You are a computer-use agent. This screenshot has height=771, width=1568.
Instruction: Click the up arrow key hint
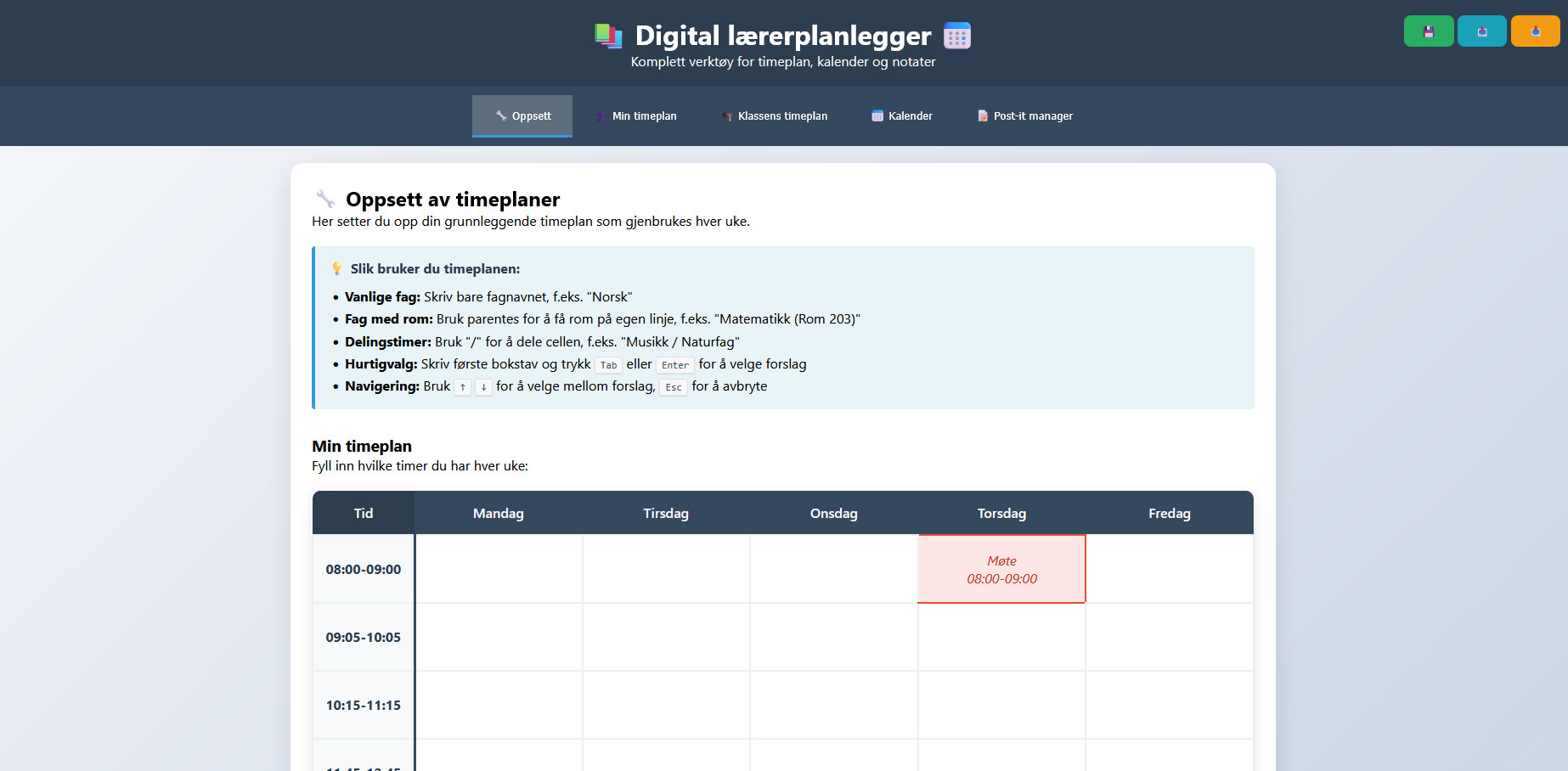[462, 387]
